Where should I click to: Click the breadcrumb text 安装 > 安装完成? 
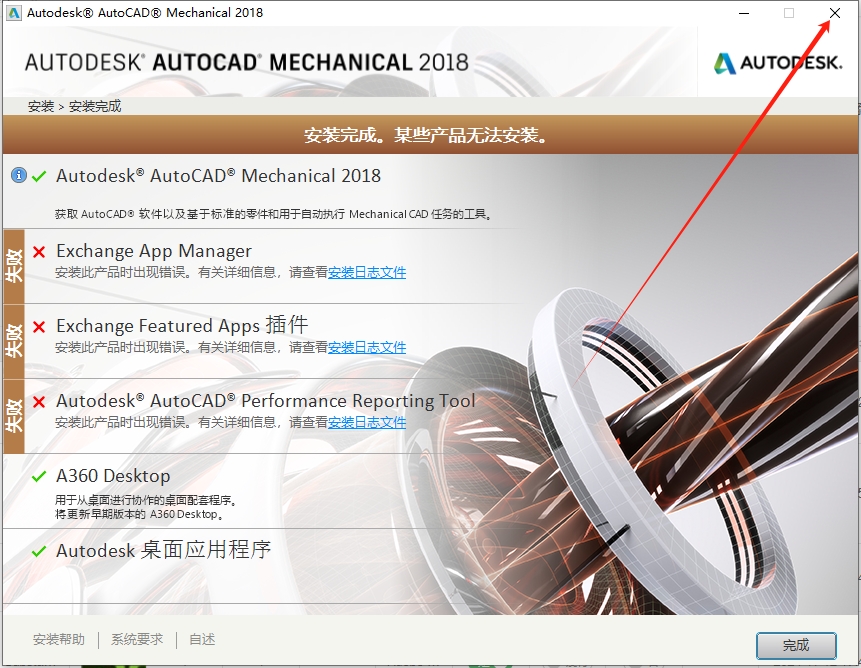75,106
